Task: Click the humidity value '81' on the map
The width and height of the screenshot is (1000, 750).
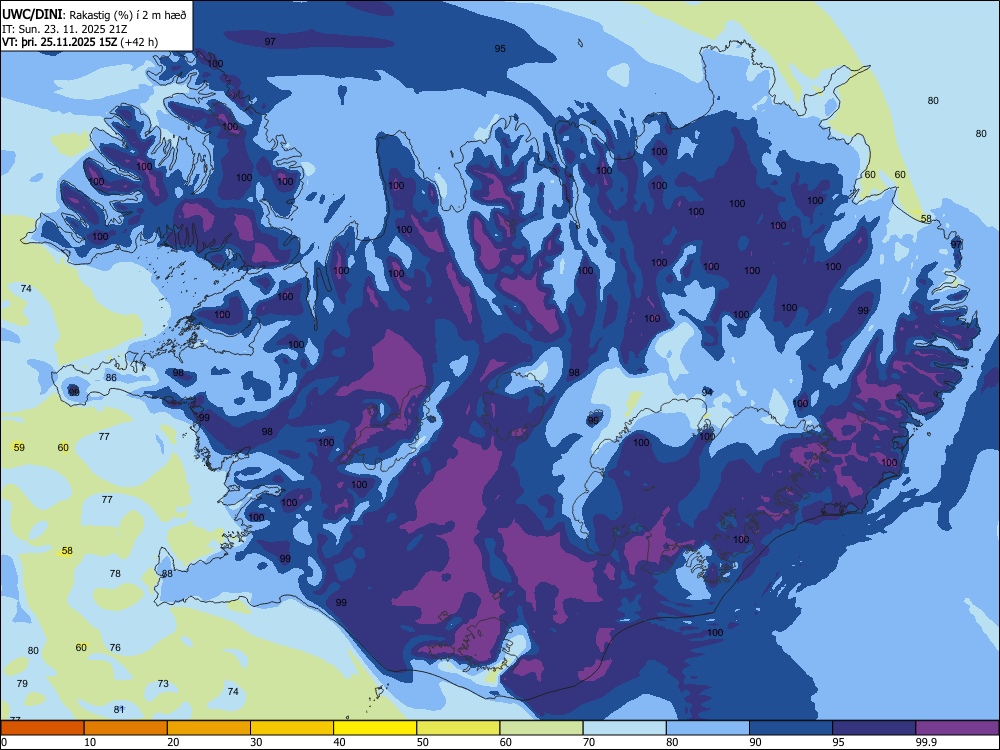Action: (x=119, y=709)
